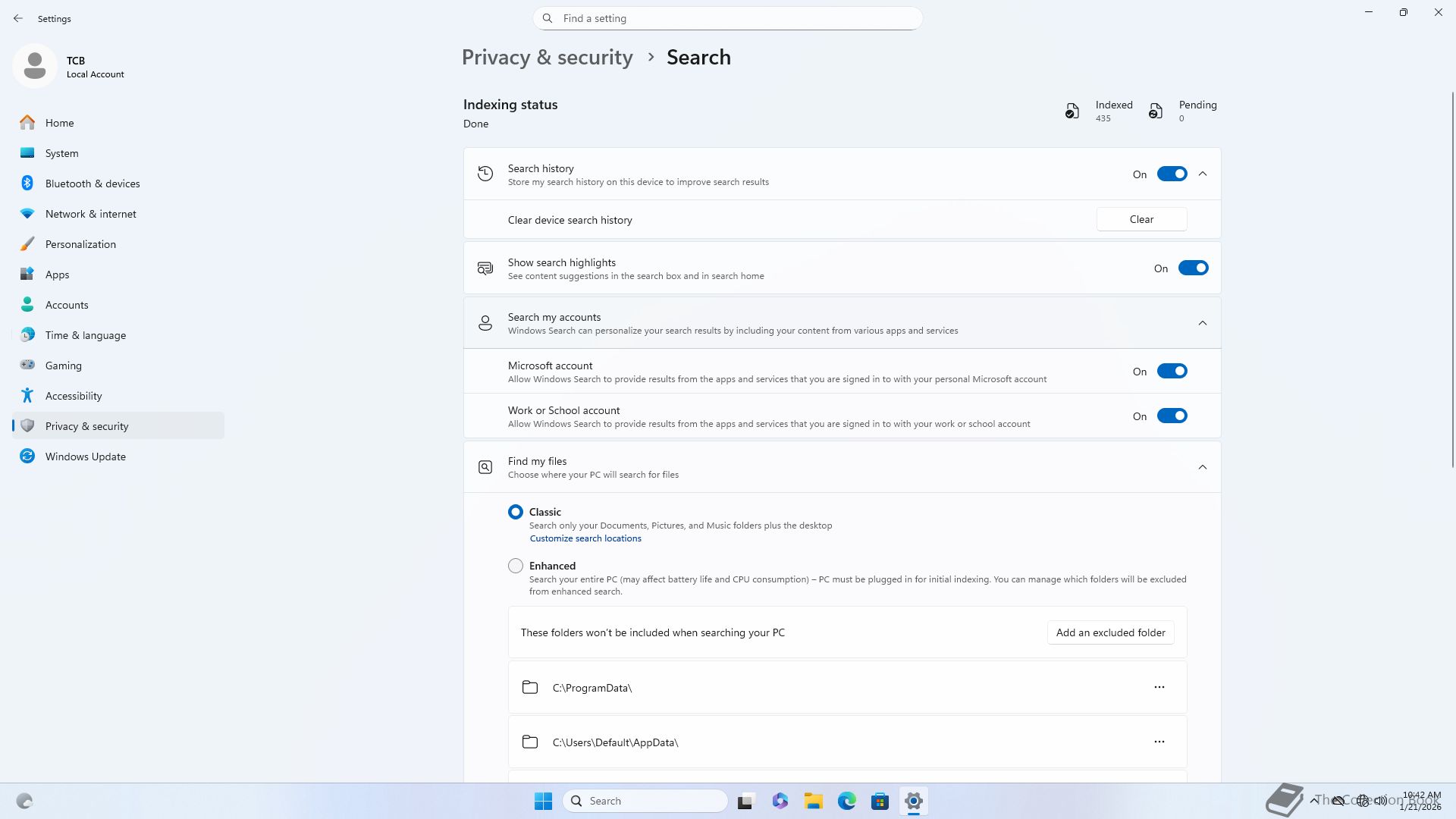Click the Clear search history button
This screenshot has height=819, width=1456.
coord(1141,219)
